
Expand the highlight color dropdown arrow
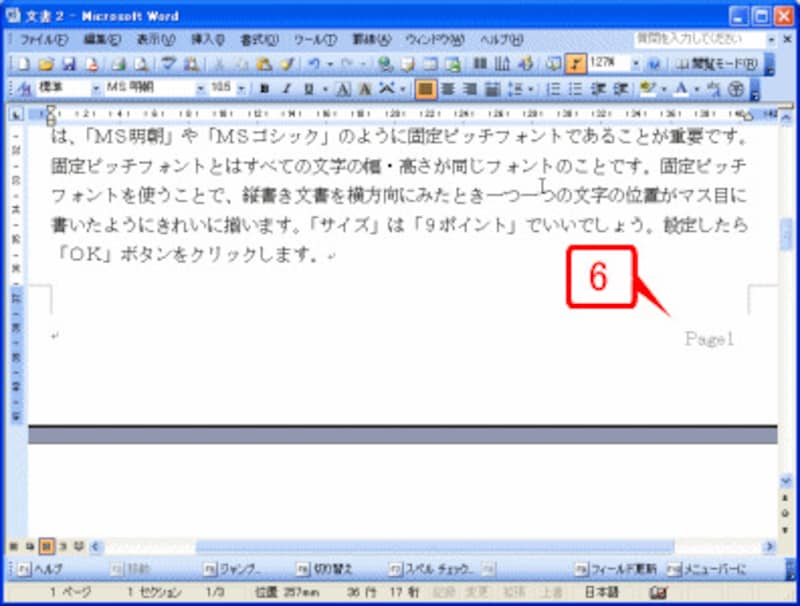[664, 89]
